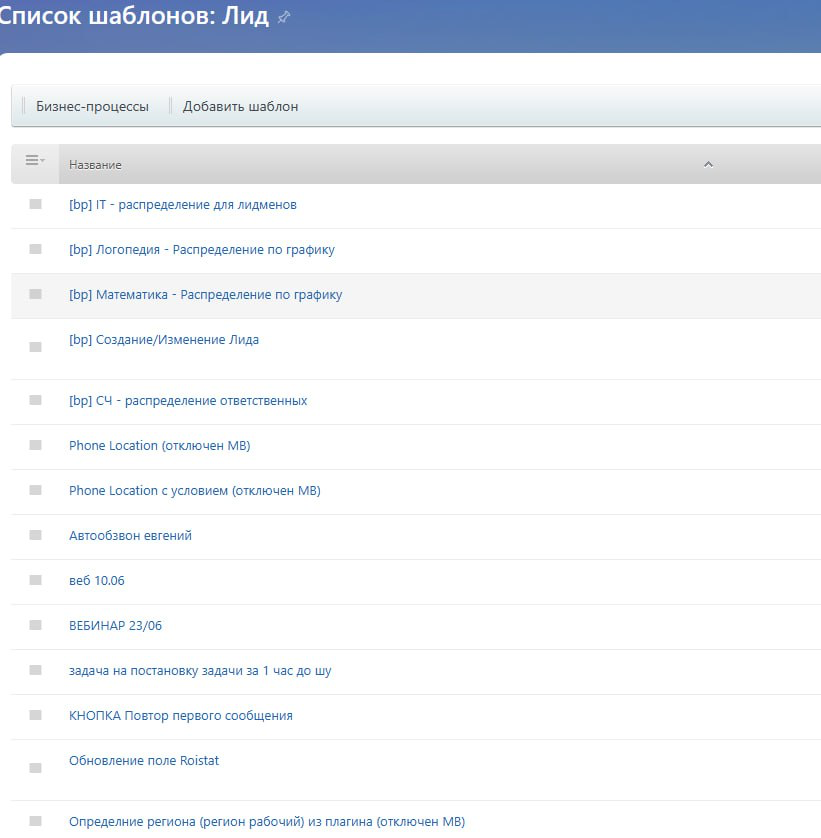821x838 pixels.
Task: Open the action menu icon for the веб 10.06 row
Action: (x=35, y=580)
